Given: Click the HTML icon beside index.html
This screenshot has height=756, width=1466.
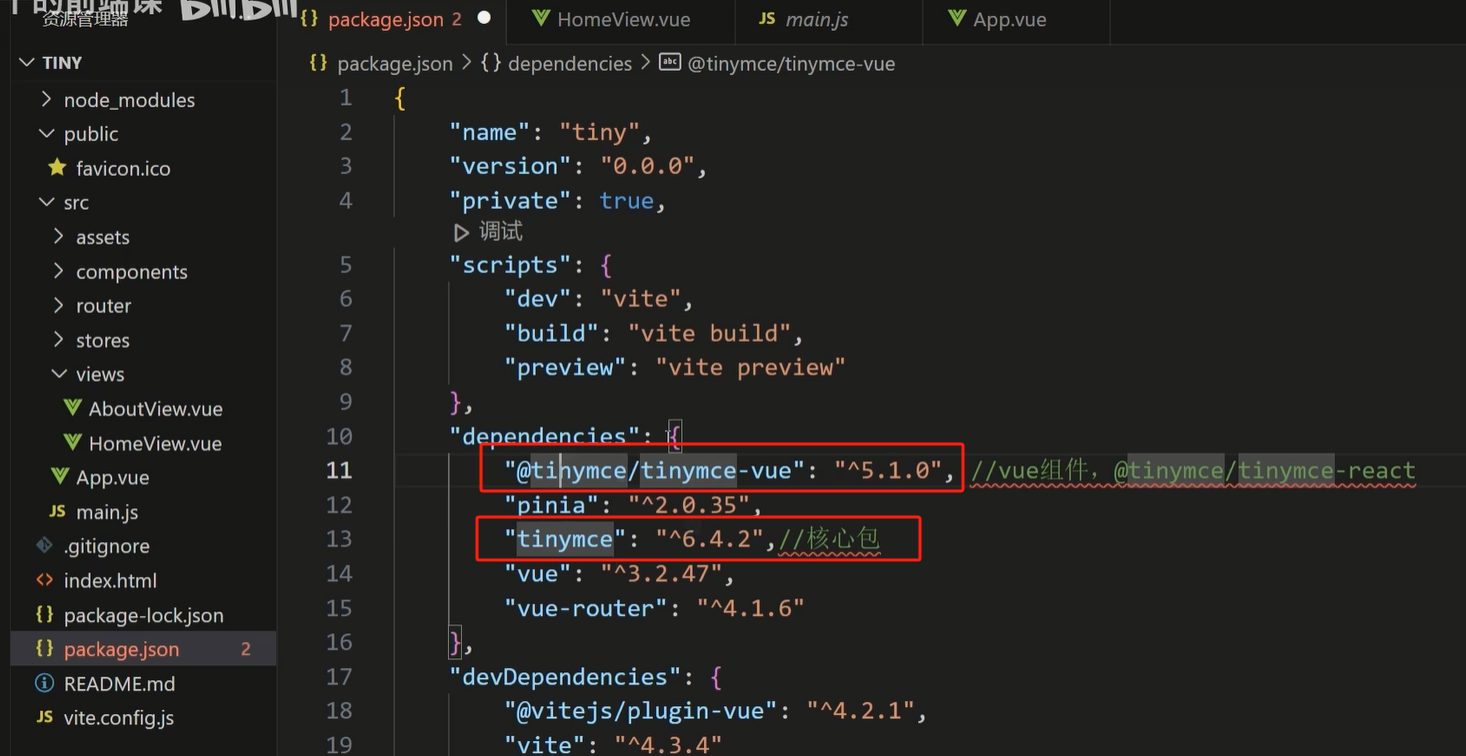Looking at the screenshot, I should 44,580.
